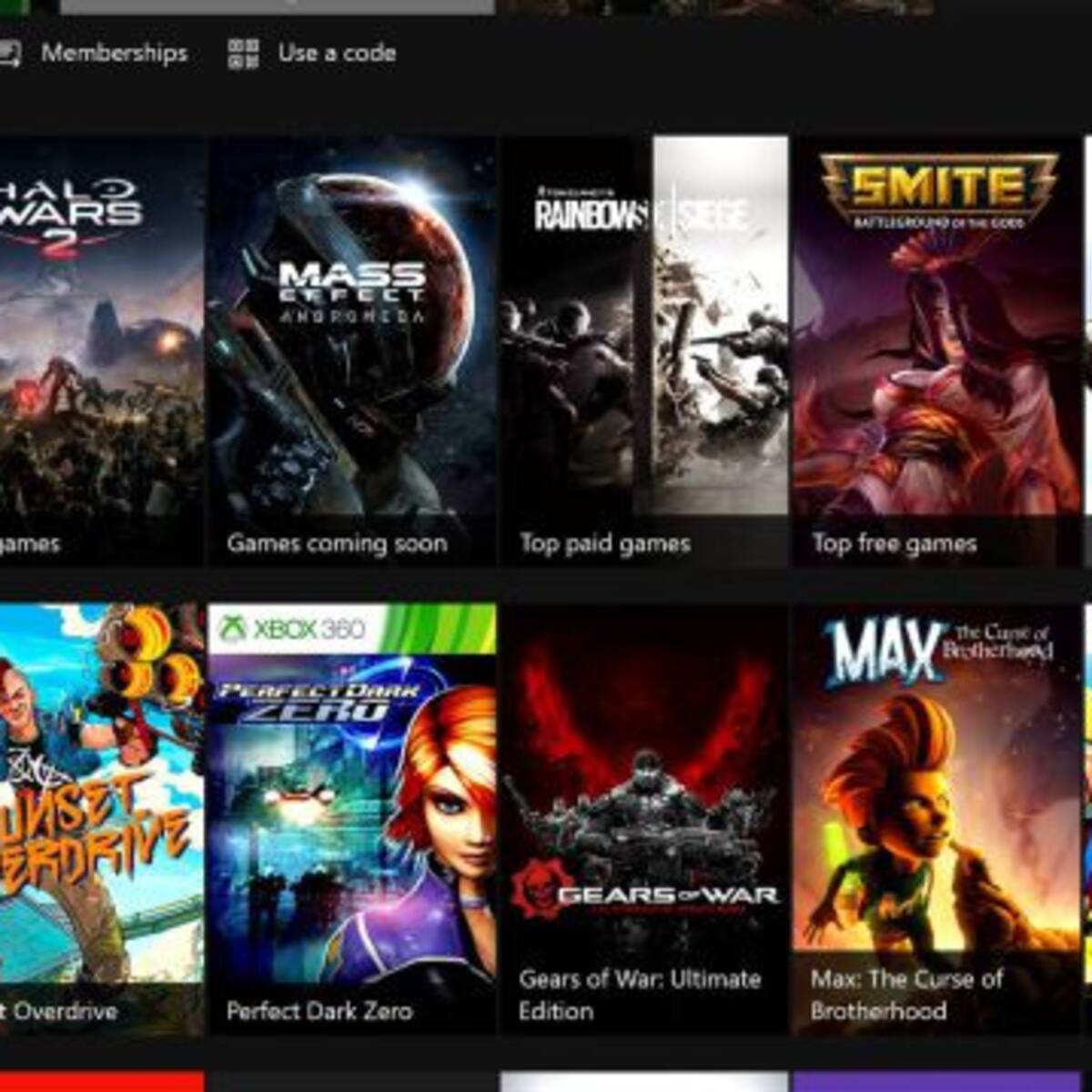This screenshot has height=1092, width=1092.
Task: Select the Perfect Dark Zero title label
Action: (x=319, y=1010)
